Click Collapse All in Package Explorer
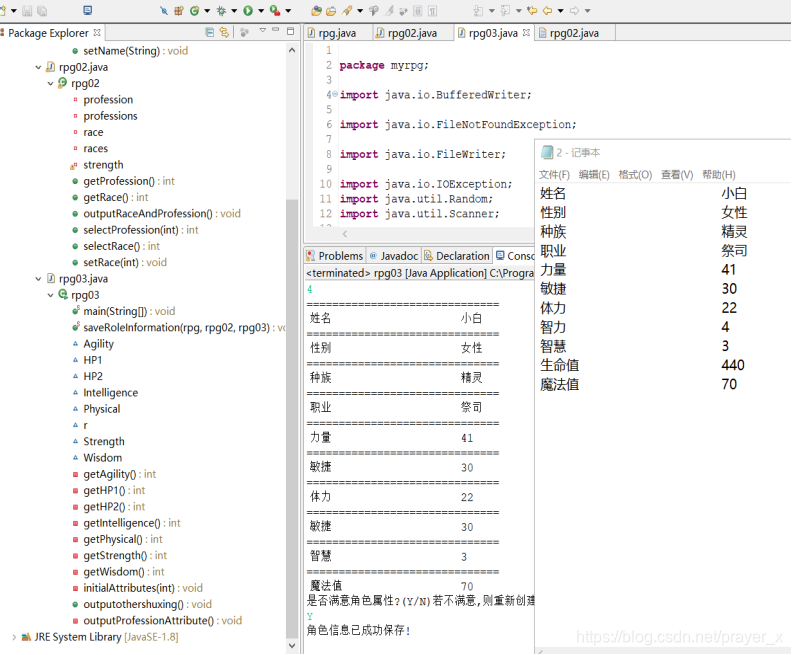 pos(210,32)
